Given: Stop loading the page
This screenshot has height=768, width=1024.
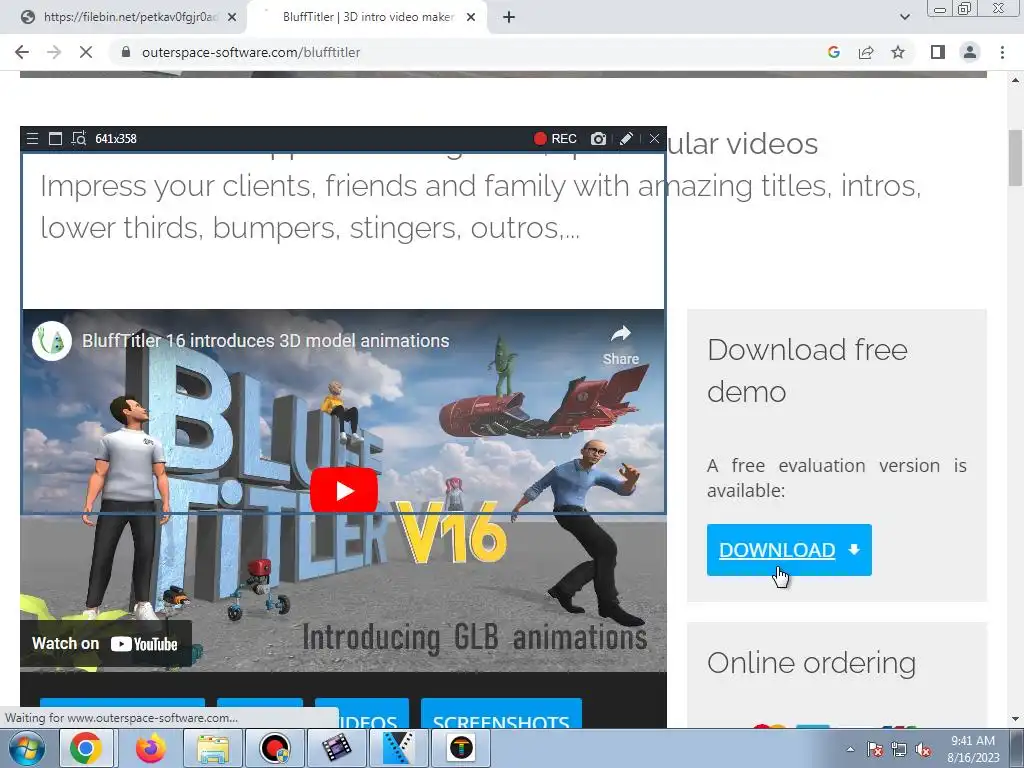Looking at the screenshot, I should [x=86, y=52].
